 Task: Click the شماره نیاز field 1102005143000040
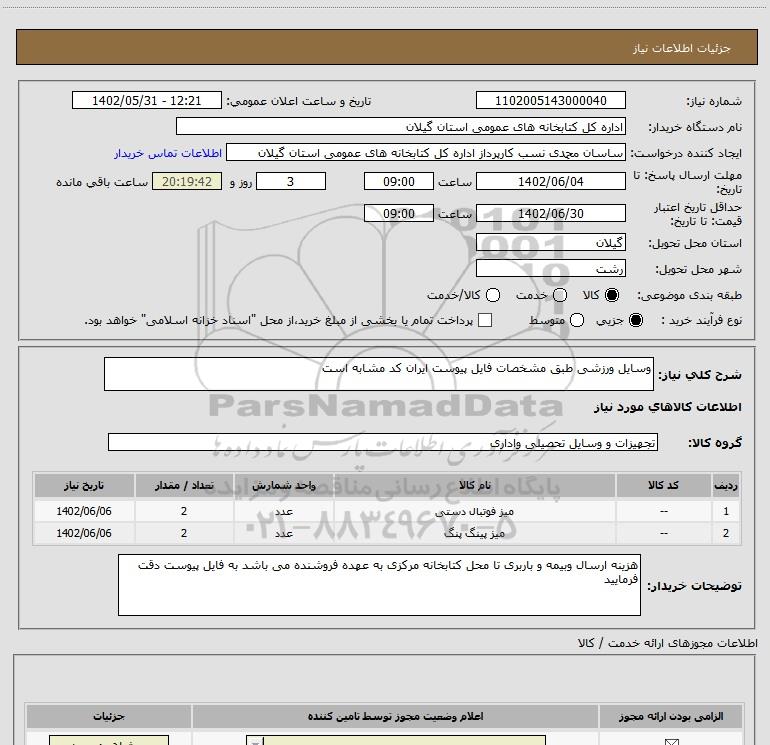click(550, 101)
